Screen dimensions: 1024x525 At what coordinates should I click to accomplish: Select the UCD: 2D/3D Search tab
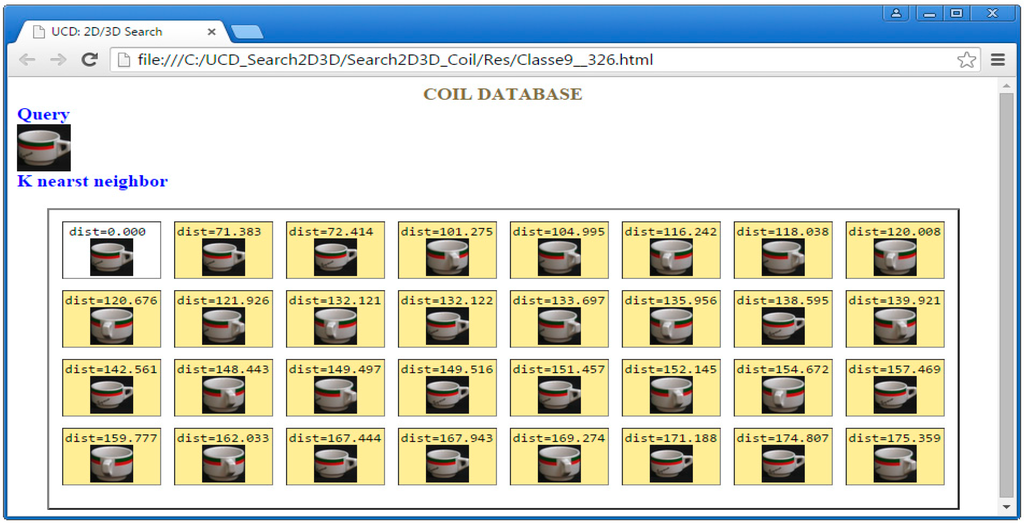pyautogui.click(x=110, y=32)
